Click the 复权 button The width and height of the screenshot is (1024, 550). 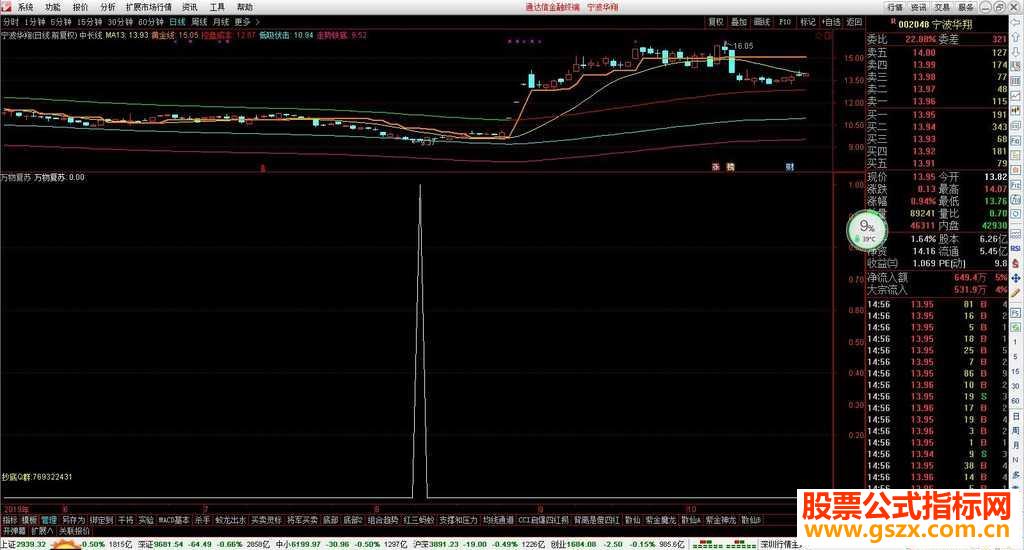tap(716, 22)
